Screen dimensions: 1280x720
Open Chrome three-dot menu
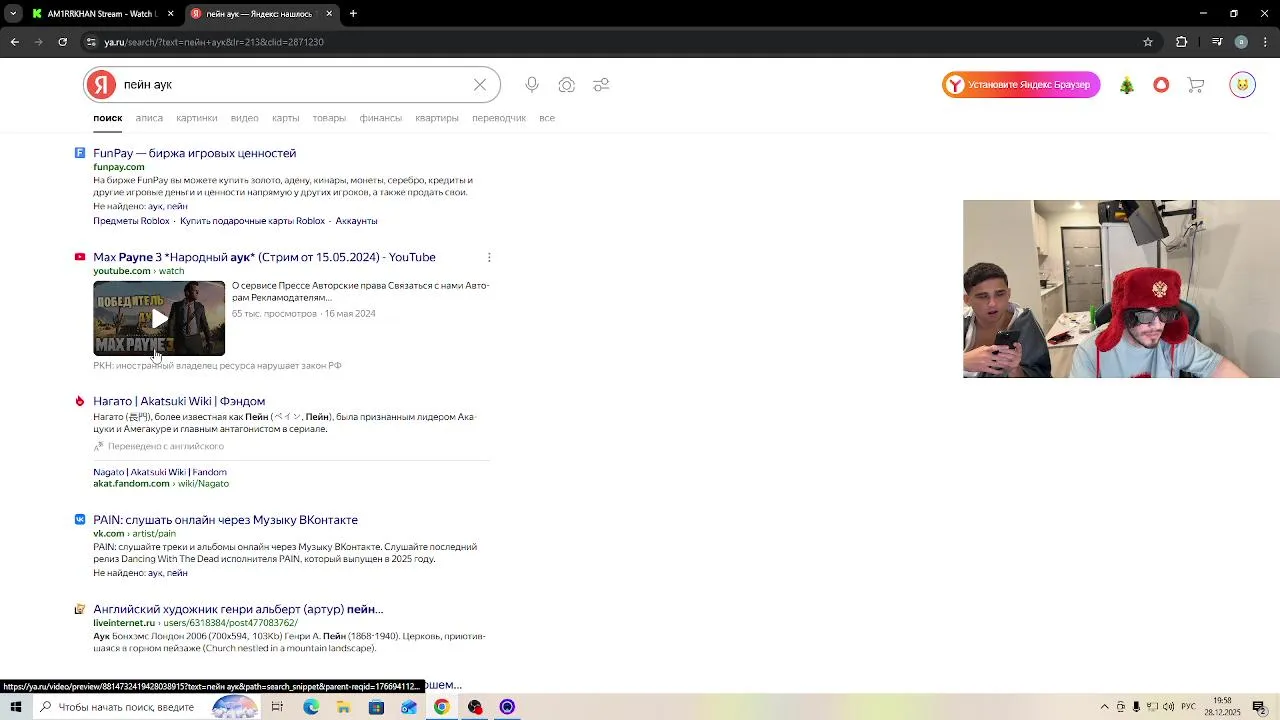coord(1266,42)
